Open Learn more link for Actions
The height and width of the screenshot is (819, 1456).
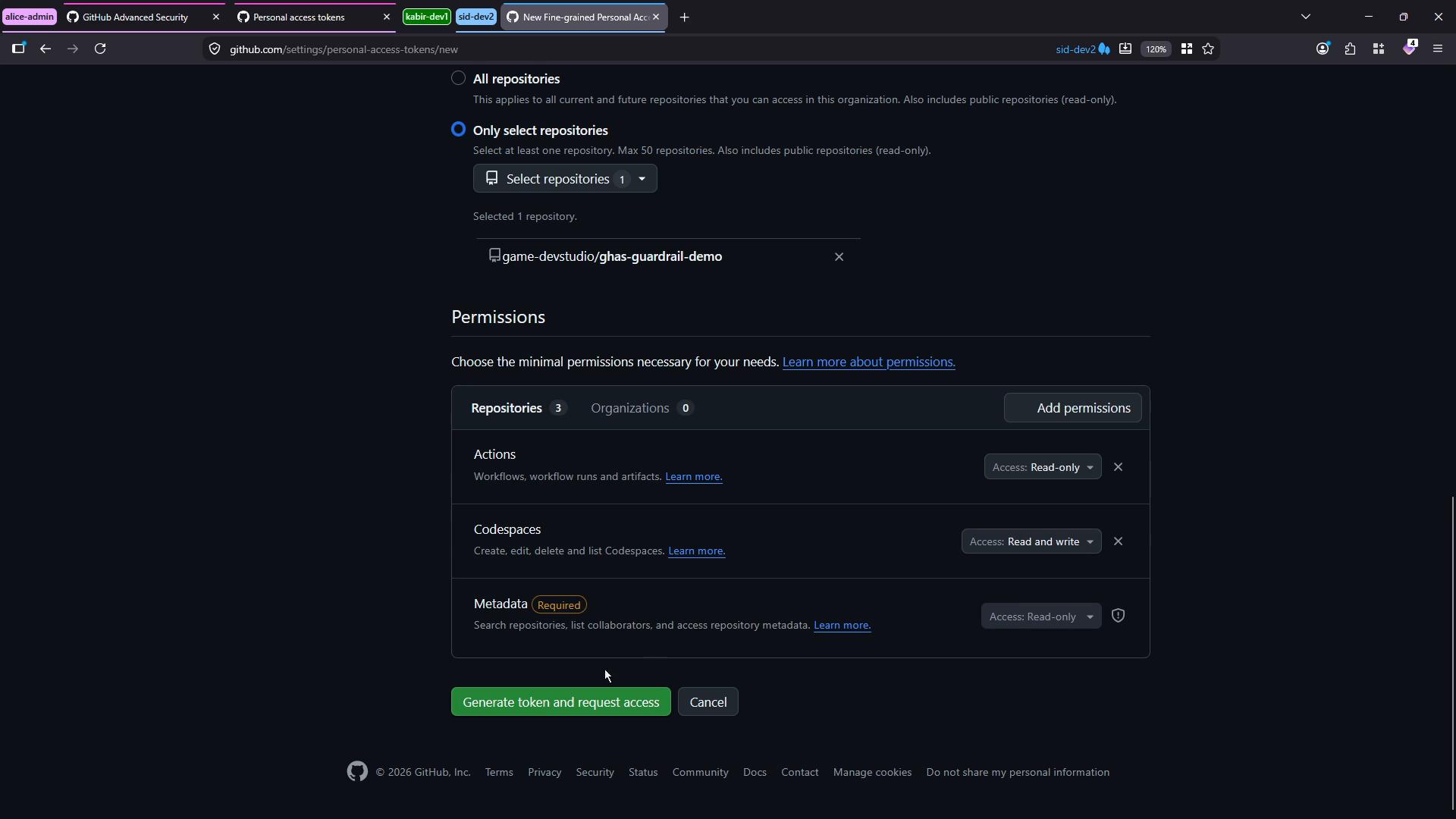[694, 477]
